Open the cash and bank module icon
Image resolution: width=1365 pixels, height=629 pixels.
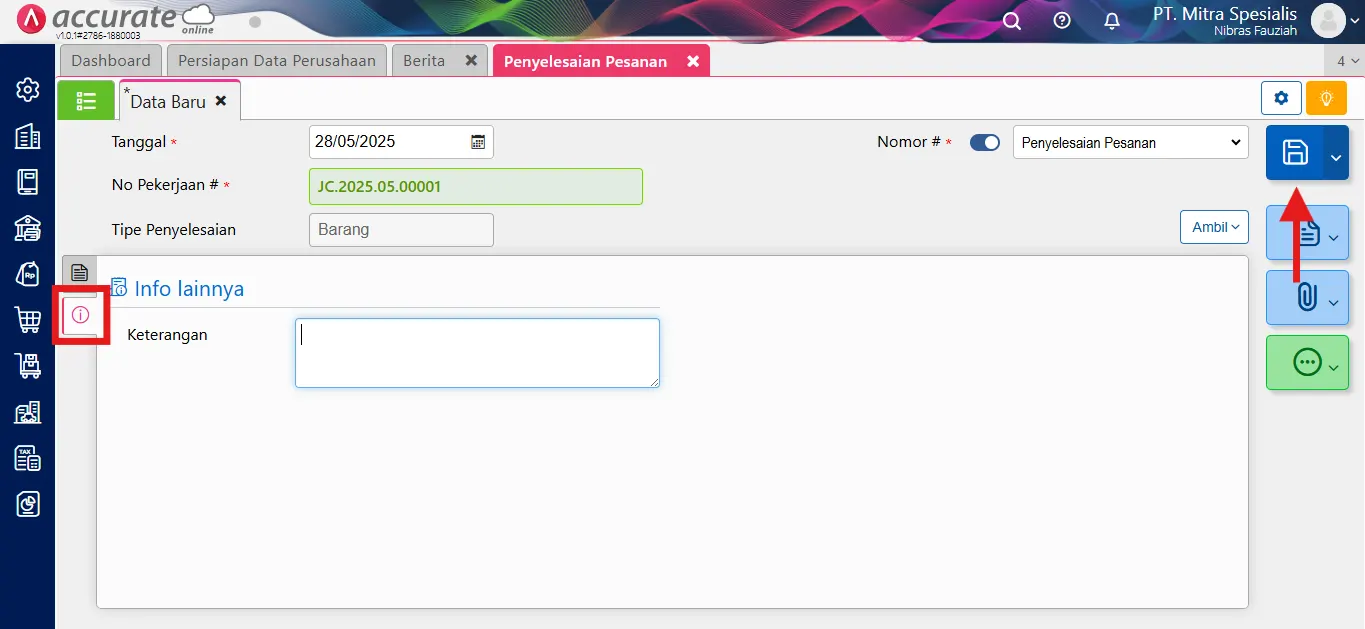click(28, 228)
